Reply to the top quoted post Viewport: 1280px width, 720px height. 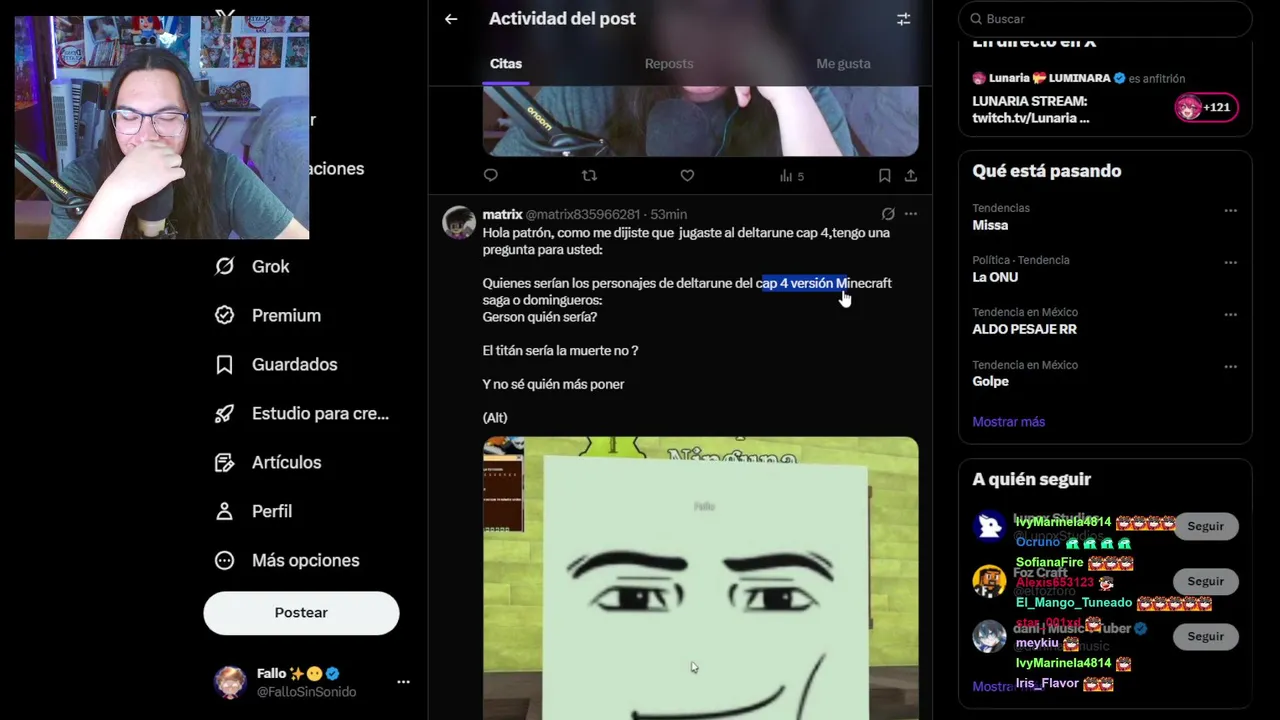[490, 175]
